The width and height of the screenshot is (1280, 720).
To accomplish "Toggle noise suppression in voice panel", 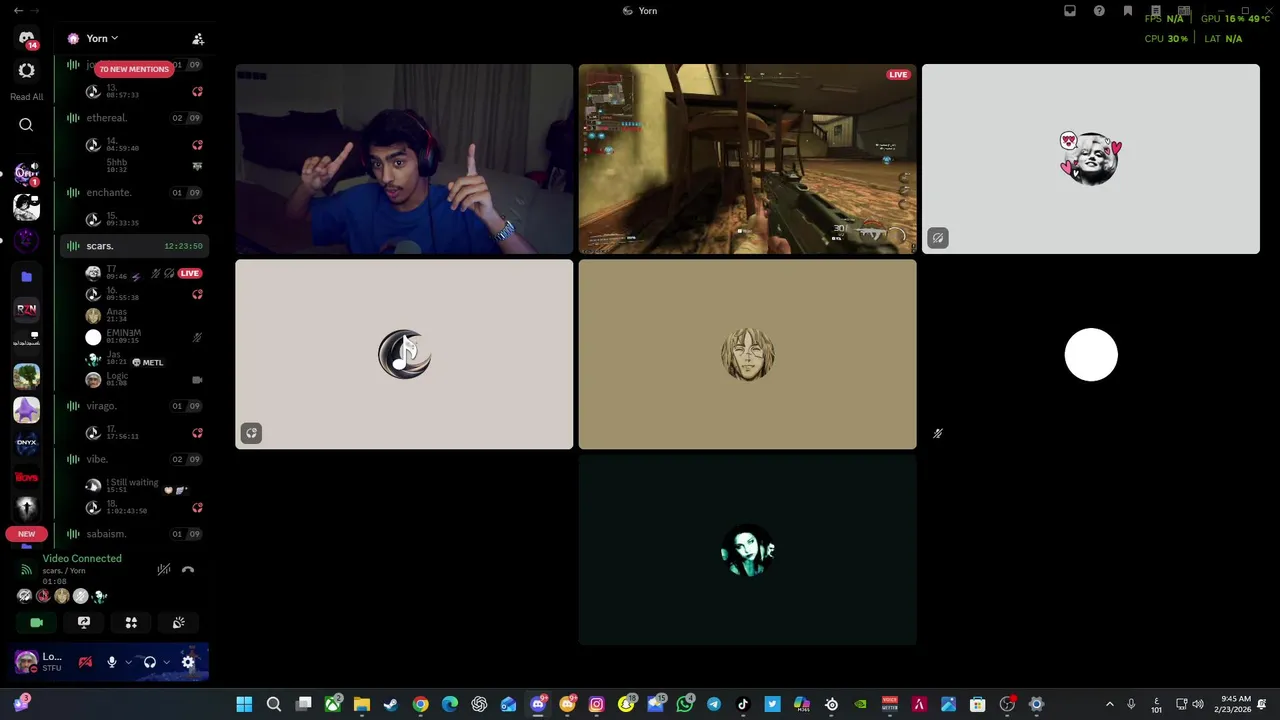I will coord(163,570).
